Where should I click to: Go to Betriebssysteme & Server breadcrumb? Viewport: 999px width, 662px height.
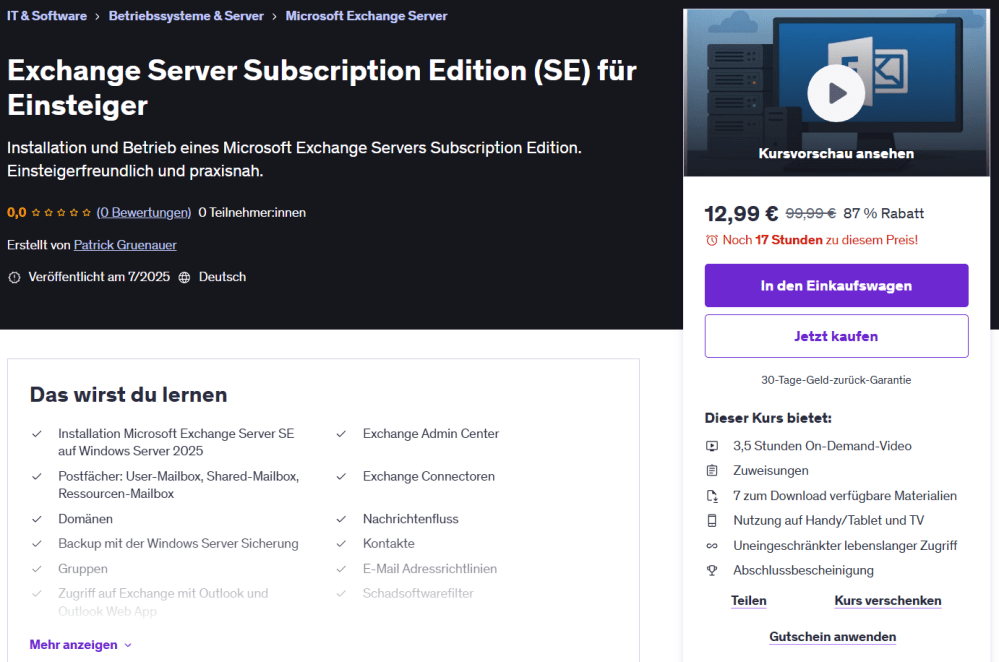tap(186, 16)
